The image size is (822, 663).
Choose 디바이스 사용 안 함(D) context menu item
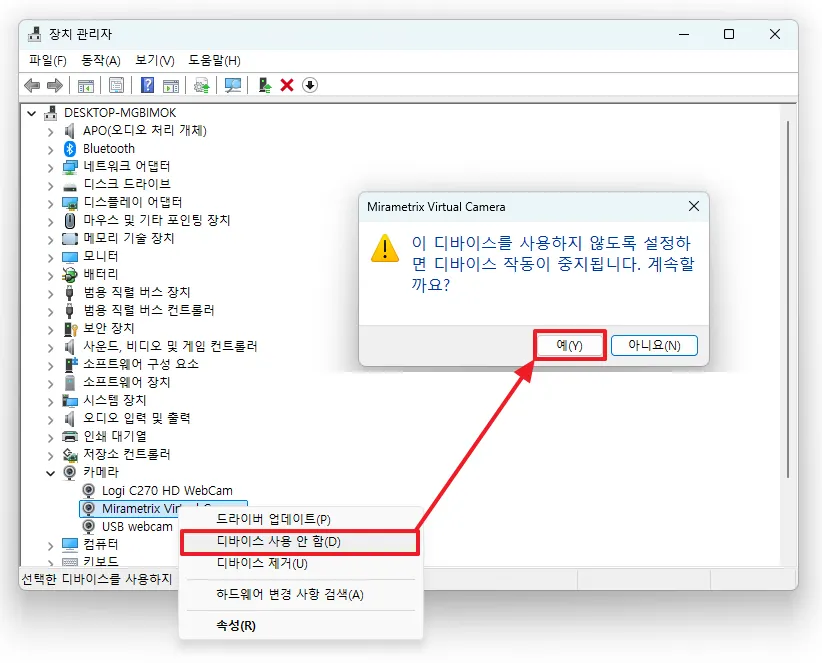300,541
